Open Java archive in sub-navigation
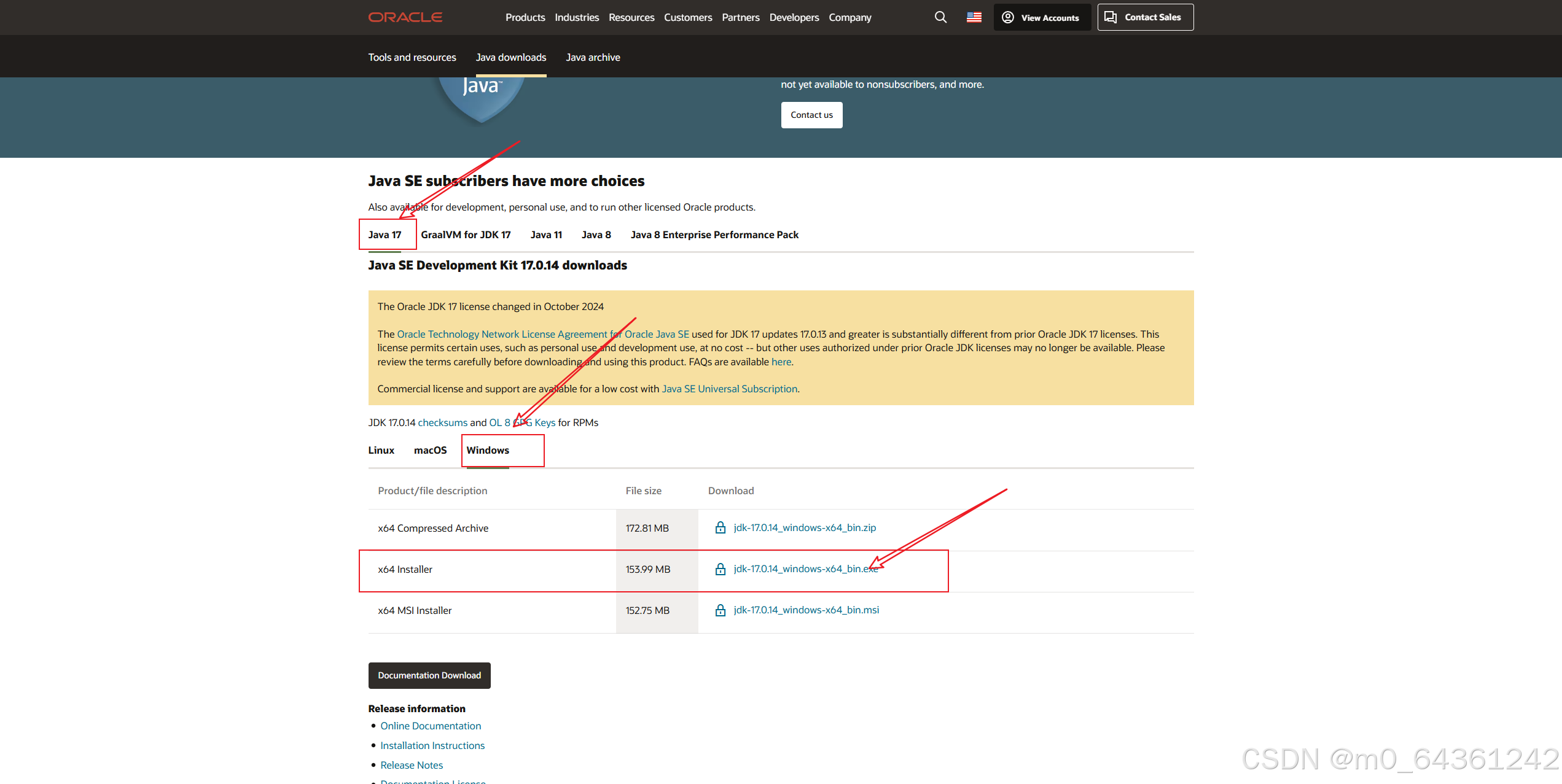Image resolution: width=1562 pixels, height=784 pixels. 593,57
